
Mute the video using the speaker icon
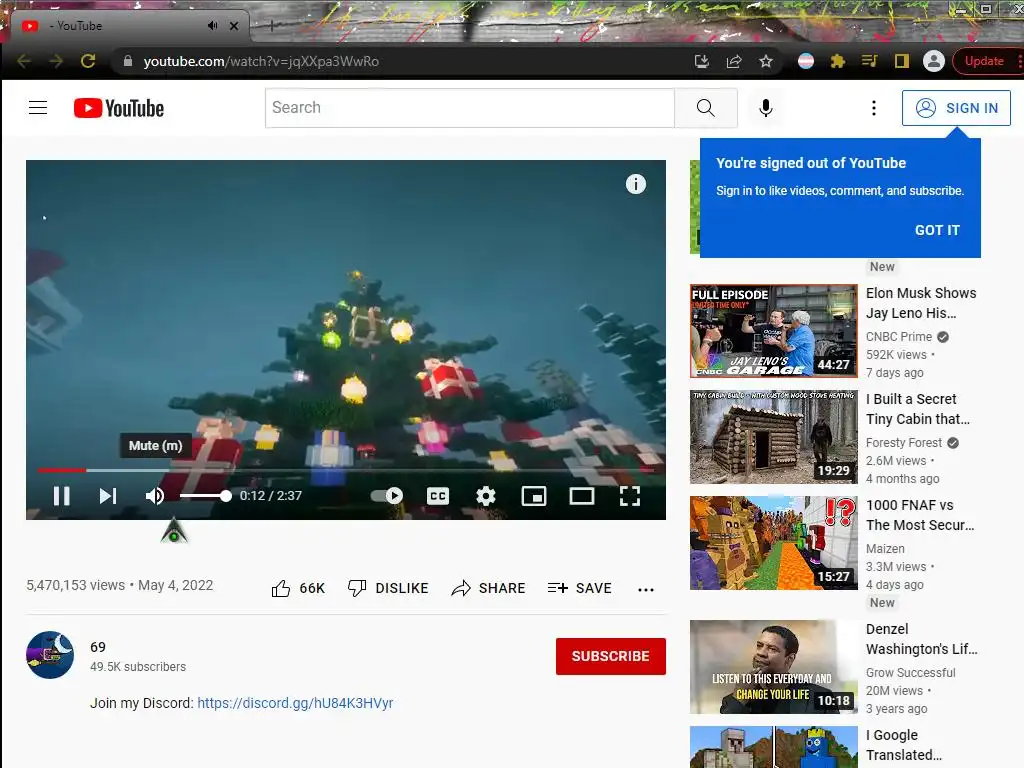tap(155, 496)
